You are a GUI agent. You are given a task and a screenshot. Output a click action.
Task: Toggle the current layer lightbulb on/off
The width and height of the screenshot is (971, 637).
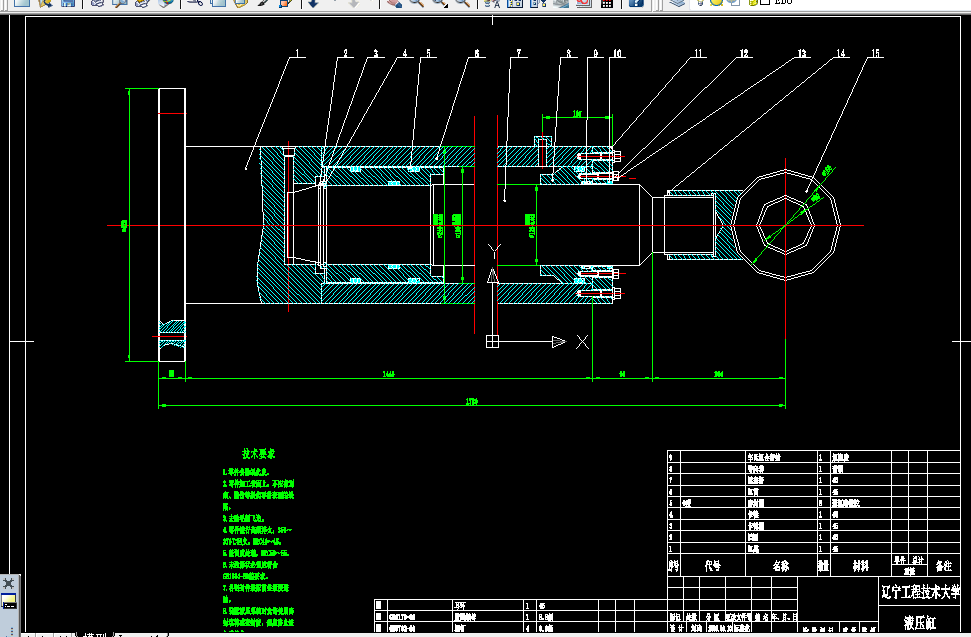coord(700,2)
